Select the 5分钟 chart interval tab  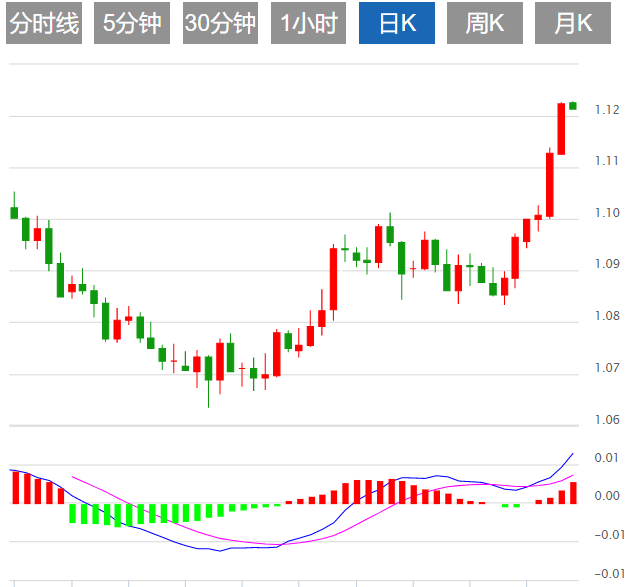click(x=132, y=23)
